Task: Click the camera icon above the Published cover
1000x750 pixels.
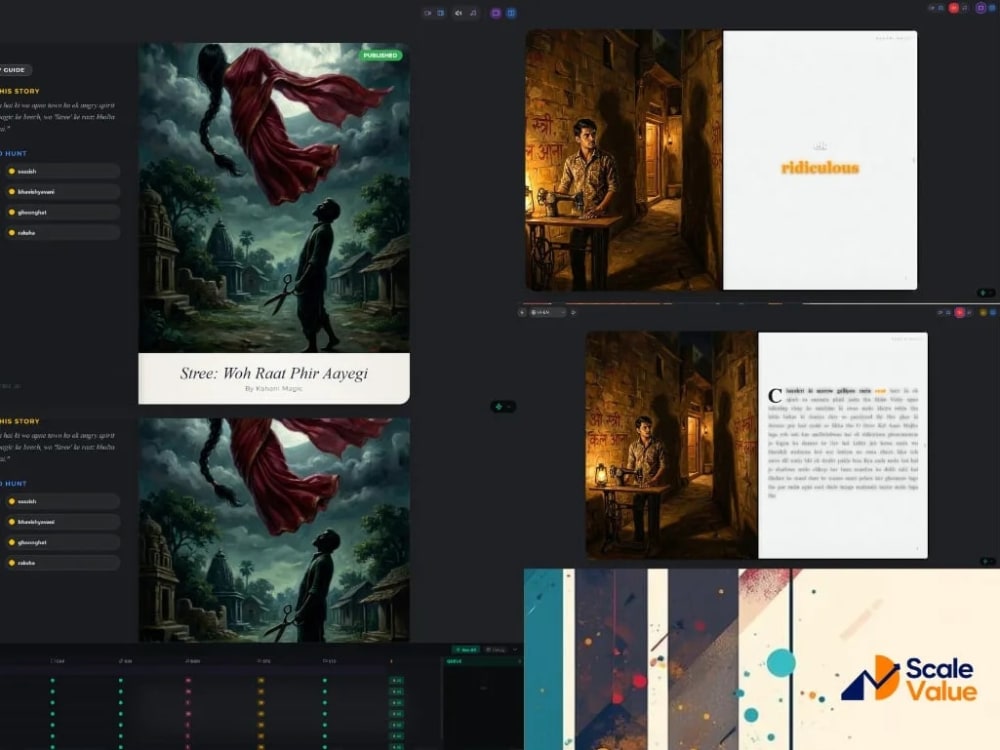Action: [428, 13]
